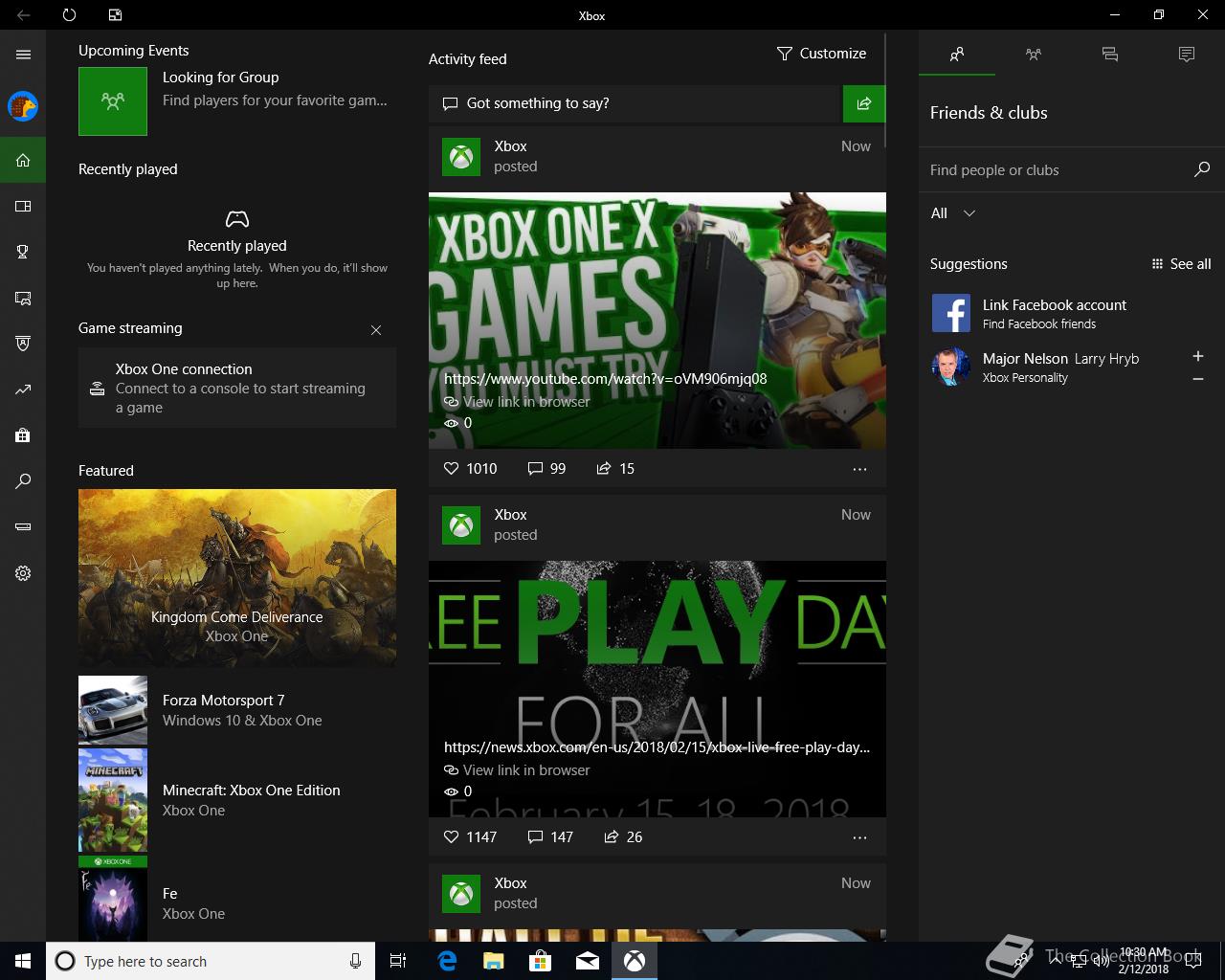
Task: Switch to Activity alerts tab icon
Action: pos(1187,55)
